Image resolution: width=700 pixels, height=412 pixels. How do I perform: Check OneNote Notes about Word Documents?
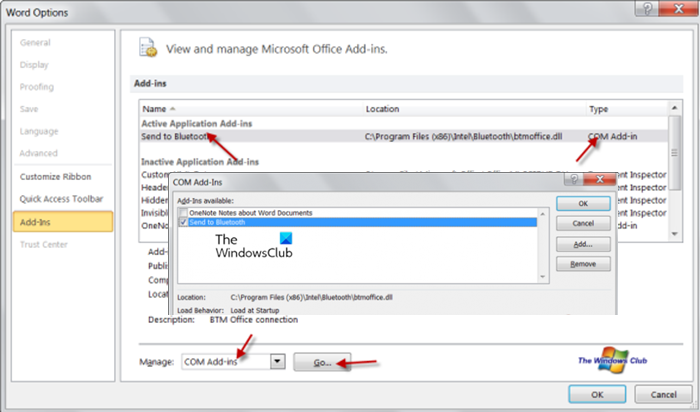click(x=183, y=213)
